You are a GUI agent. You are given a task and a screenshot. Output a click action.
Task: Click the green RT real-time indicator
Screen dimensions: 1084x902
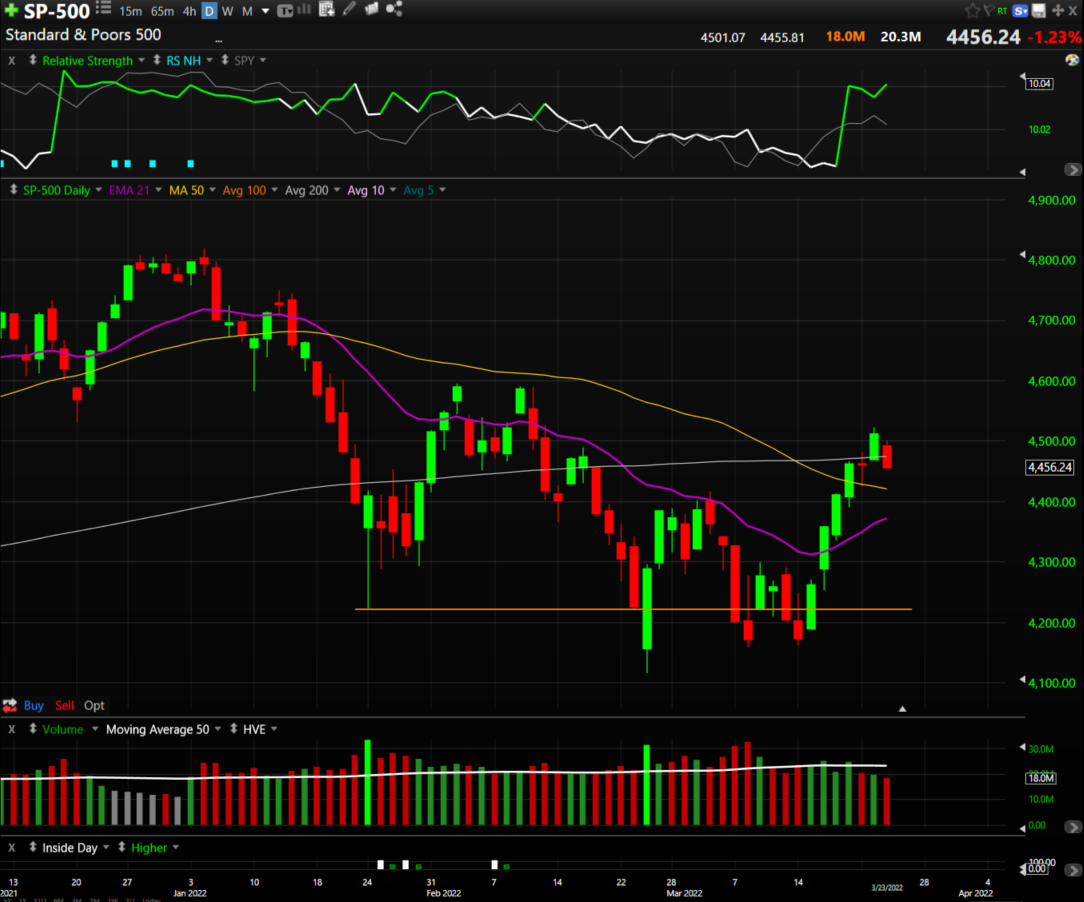pyautogui.click(x=1002, y=11)
